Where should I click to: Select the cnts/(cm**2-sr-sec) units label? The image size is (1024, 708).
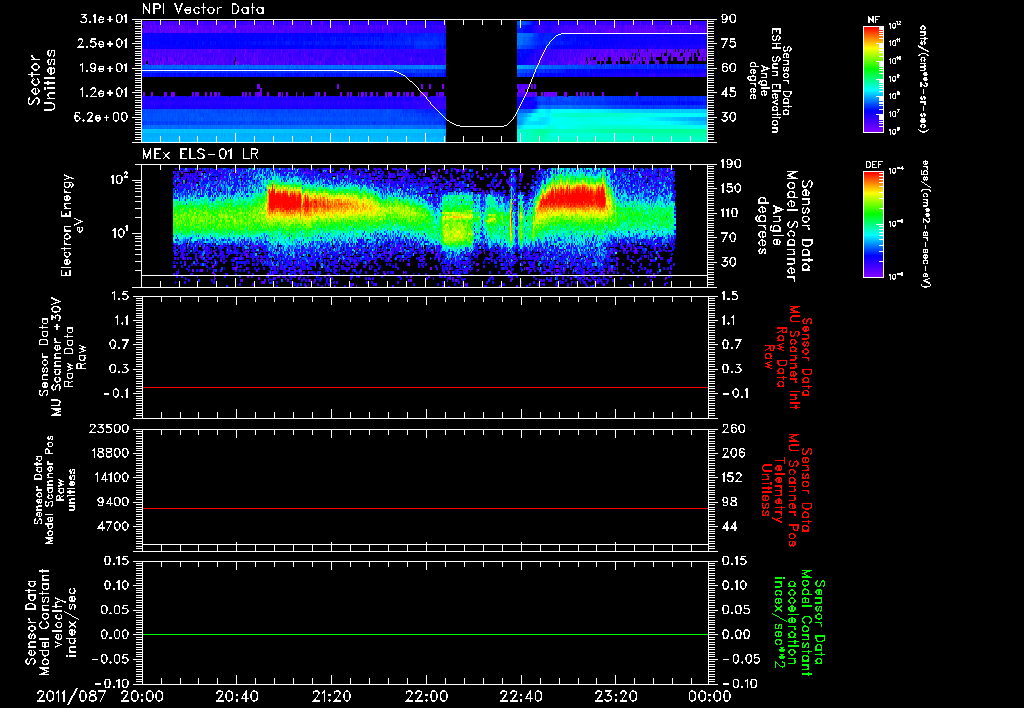923,79
